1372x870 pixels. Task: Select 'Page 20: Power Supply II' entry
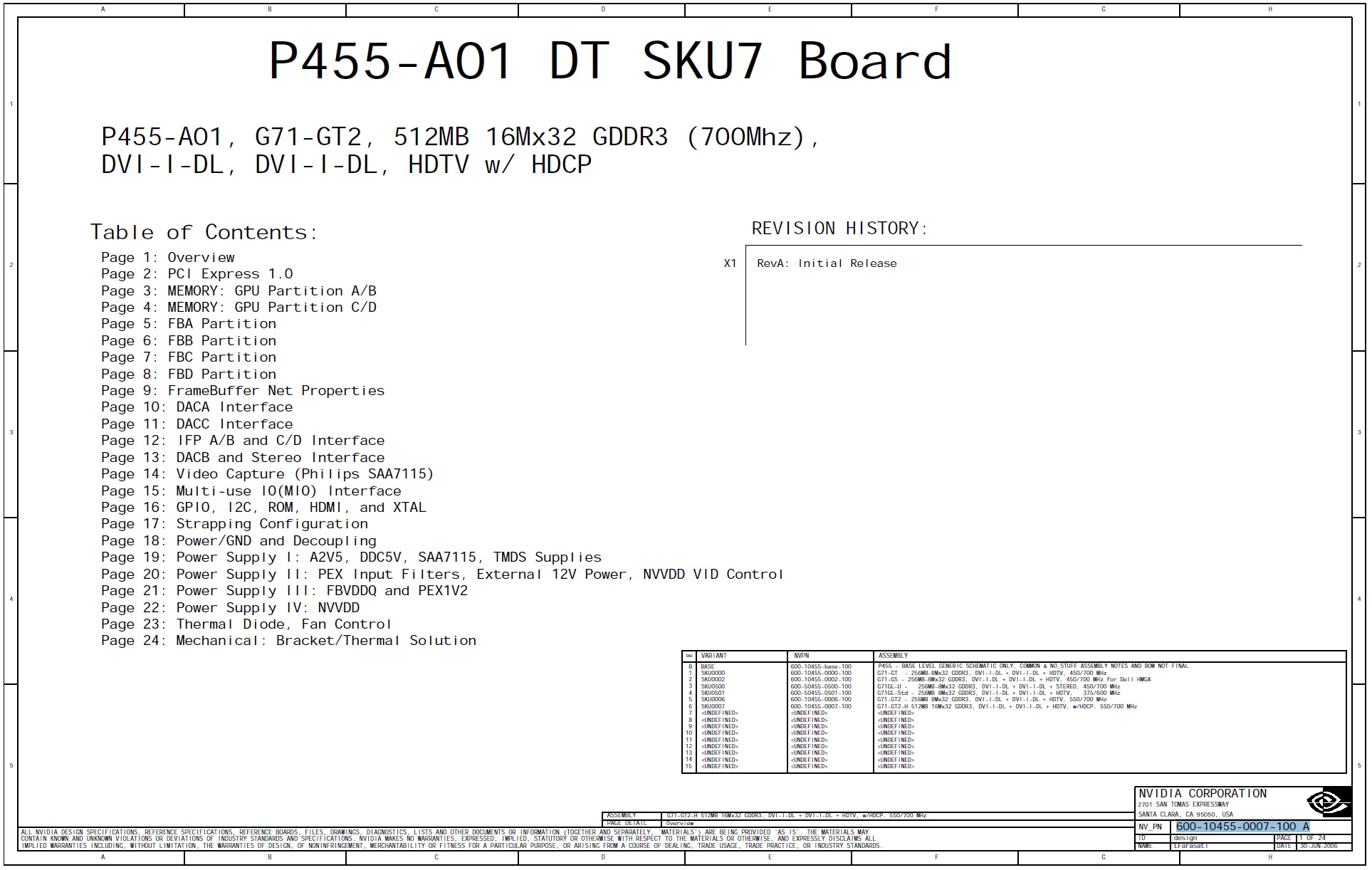click(x=442, y=575)
